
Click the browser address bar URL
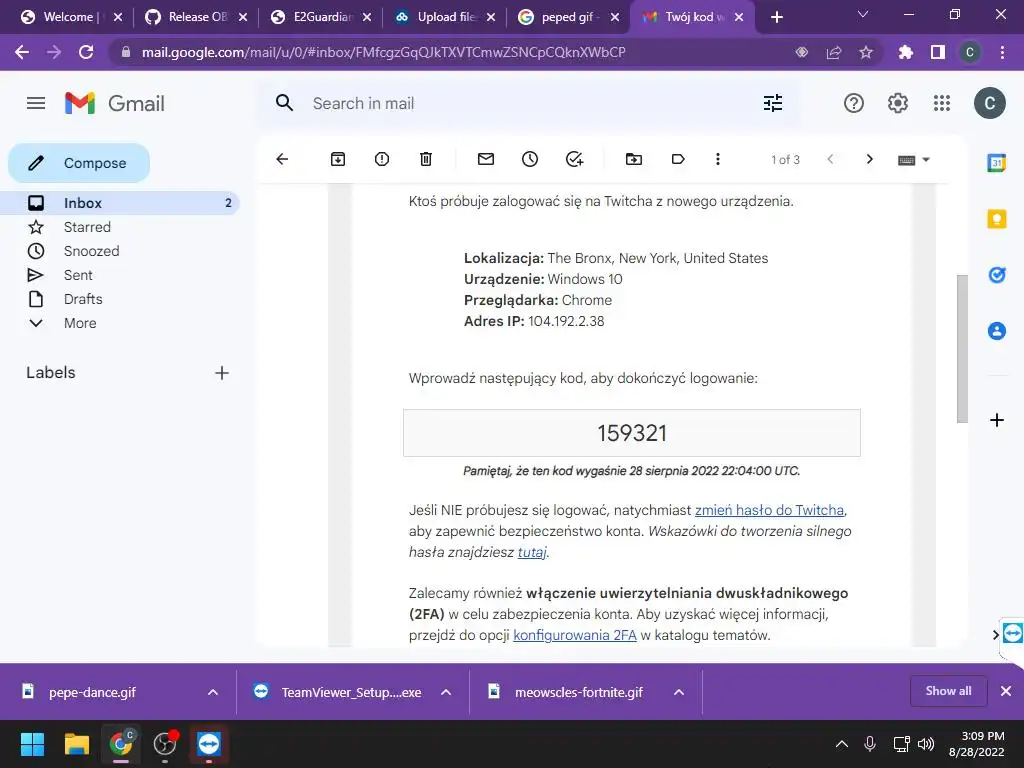(383, 52)
